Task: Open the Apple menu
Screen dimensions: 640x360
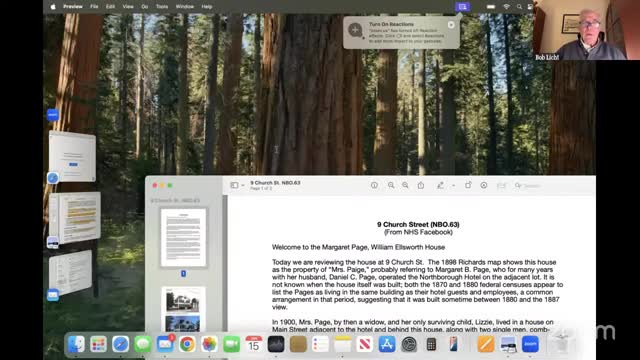Action: pyautogui.click(x=53, y=7)
